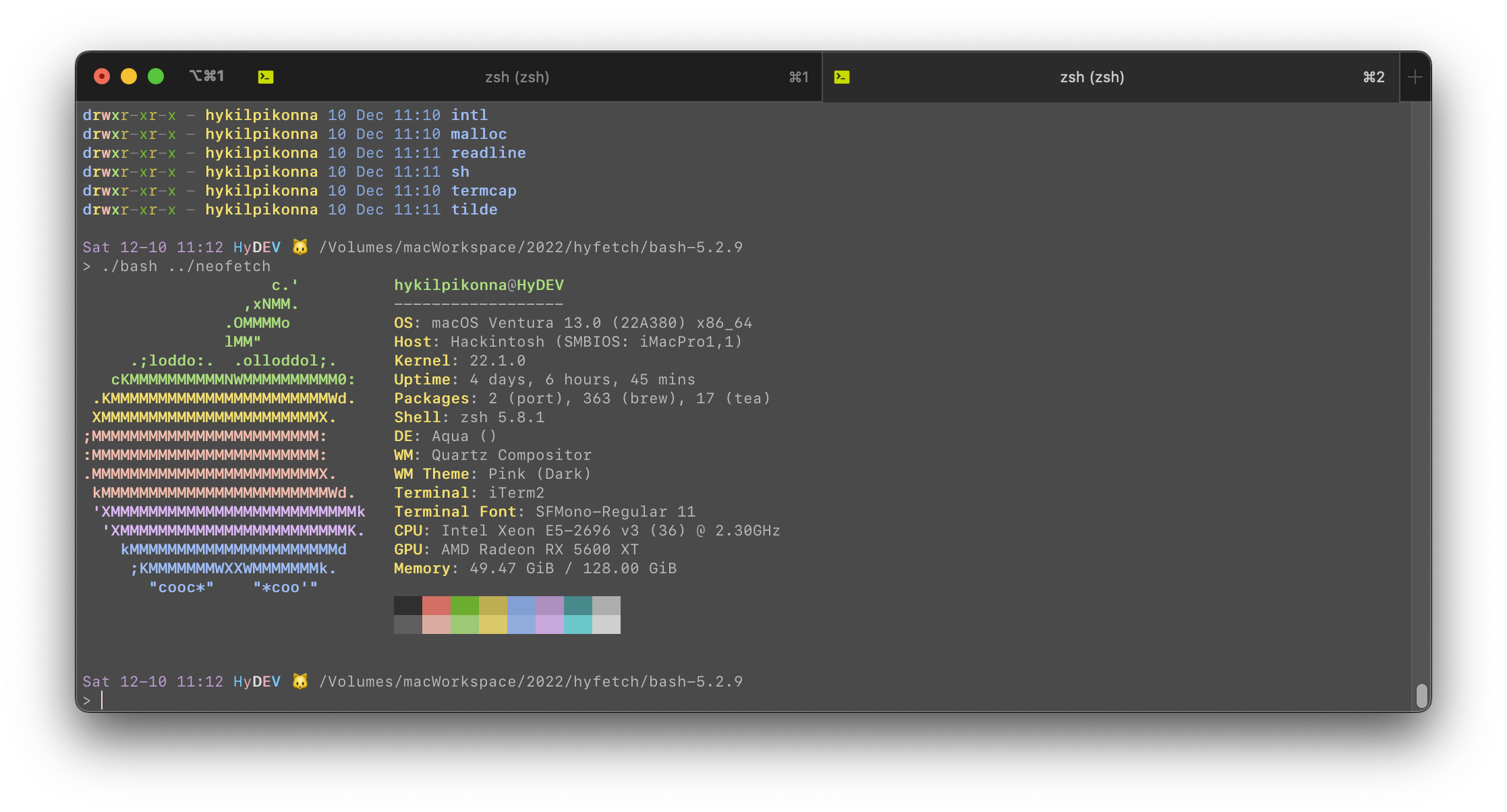
Task: Maximize the right pane by its tab
Action: 1091,77
